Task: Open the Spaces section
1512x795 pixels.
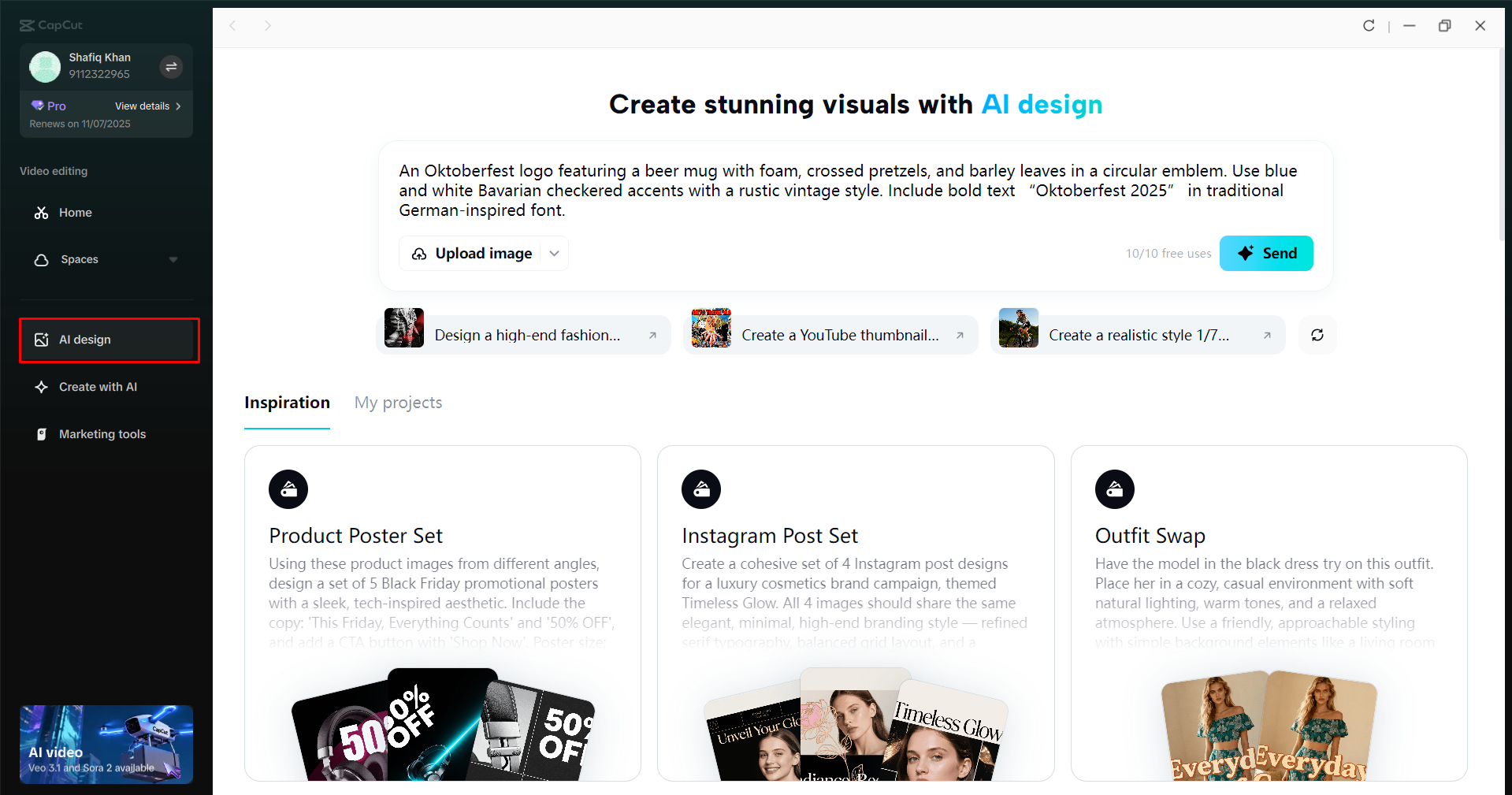Action: (x=79, y=258)
